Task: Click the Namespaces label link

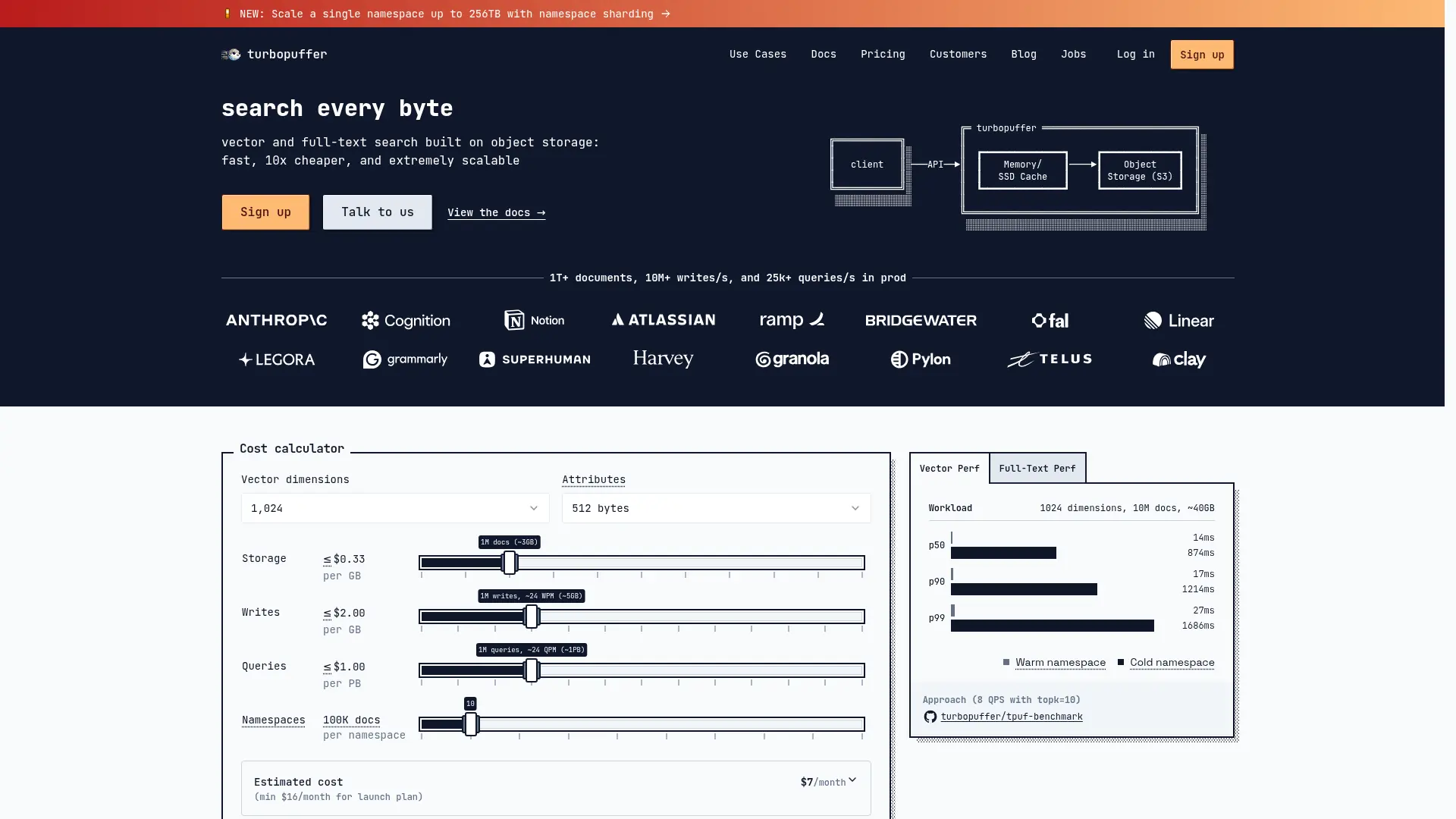Action: click(x=273, y=720)
